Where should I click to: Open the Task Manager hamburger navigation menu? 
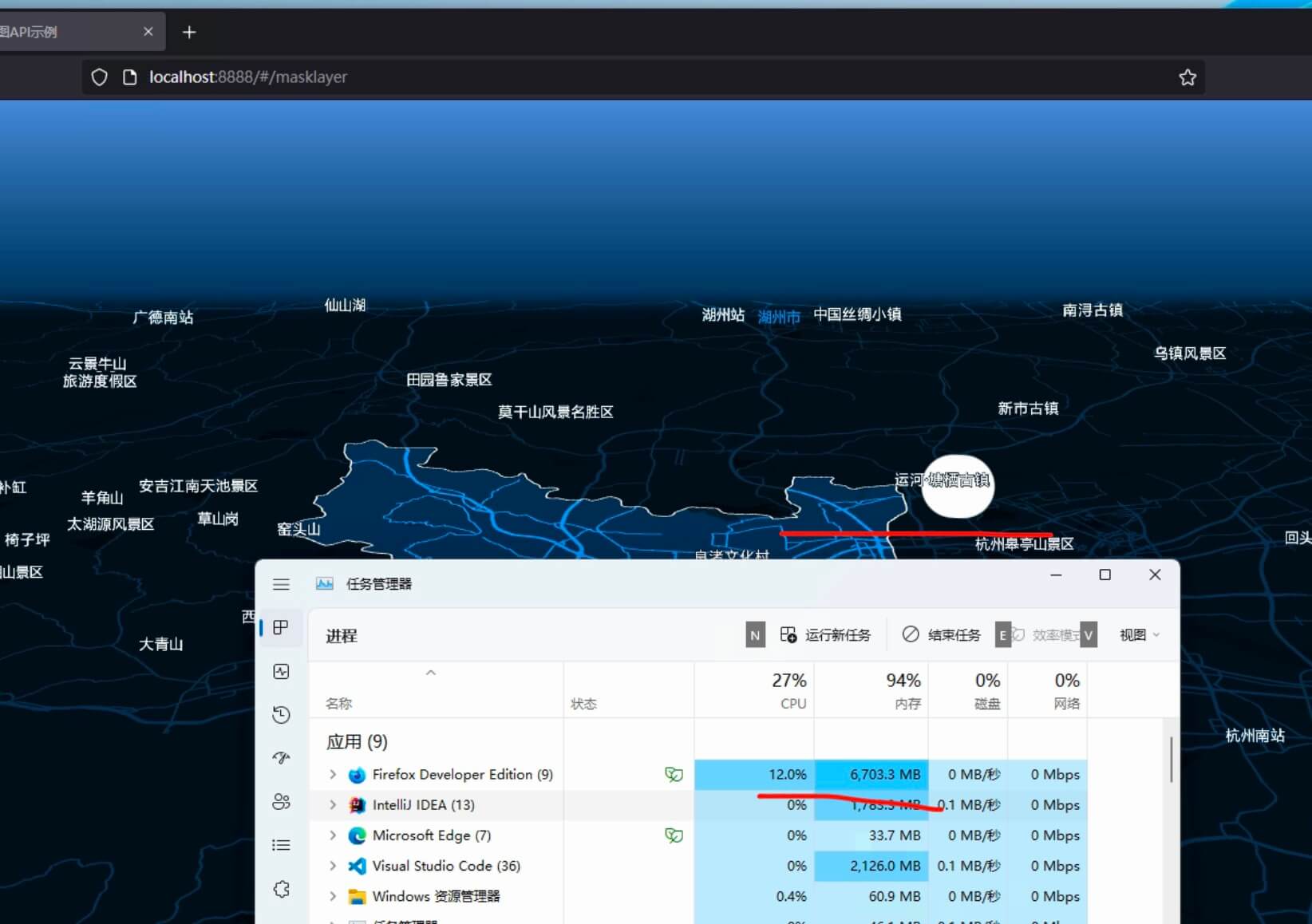point(281,584)
